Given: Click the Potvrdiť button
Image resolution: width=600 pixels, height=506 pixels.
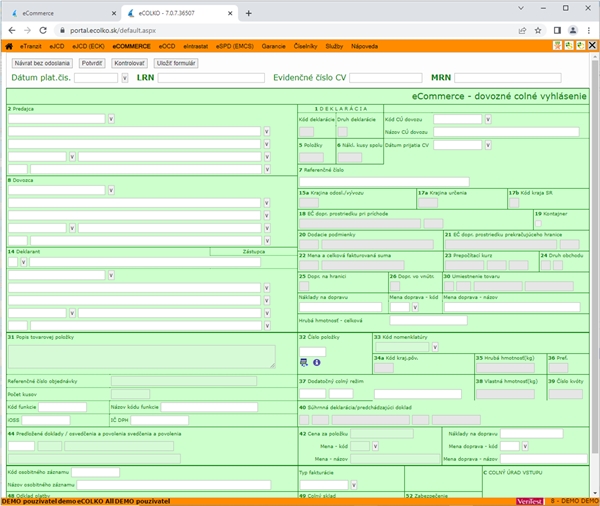Looking at the screenshot, I should point(92,63).
